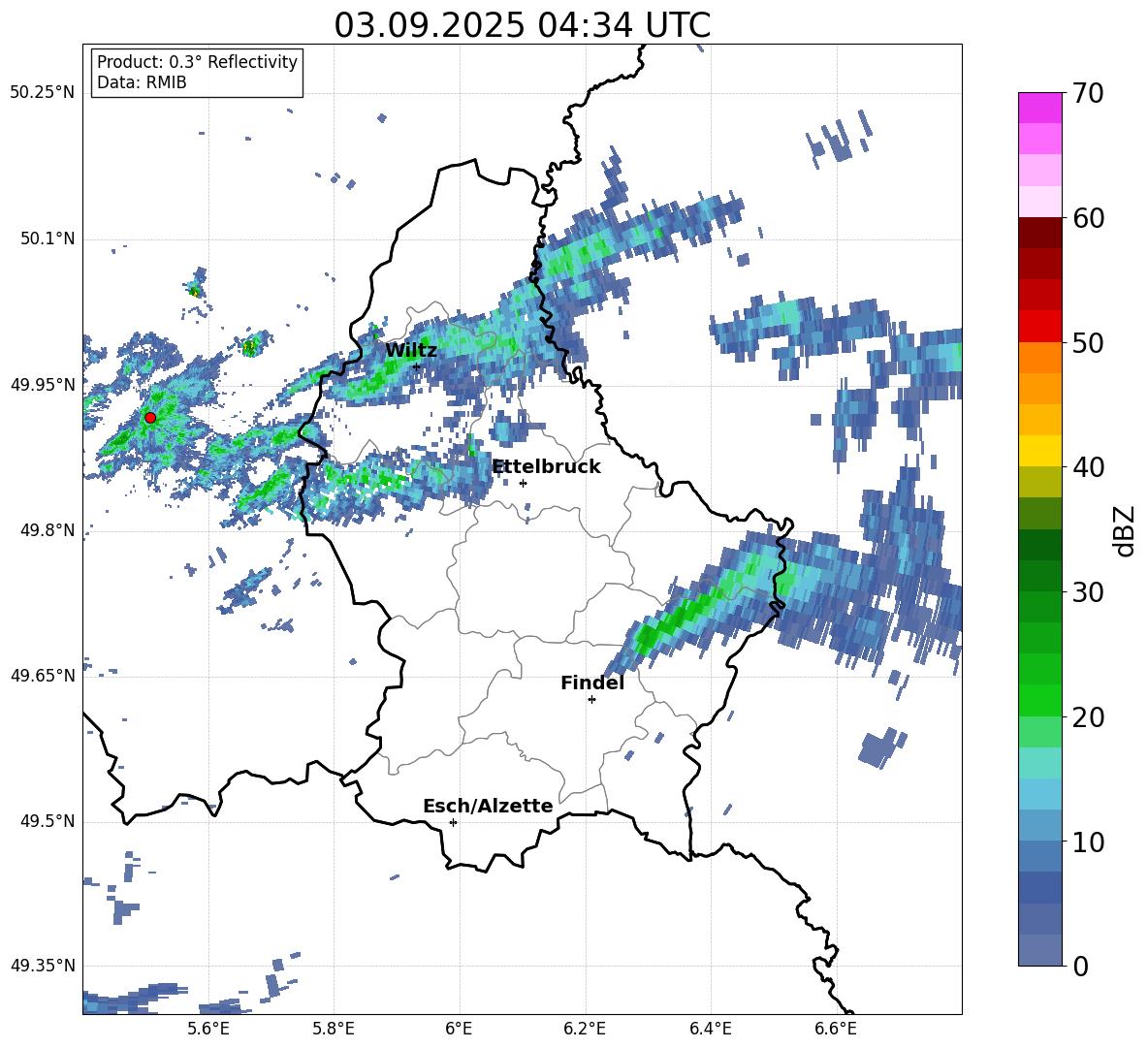Click the longitude label 6.2°E
The image size is (1148, 1048).
[x=585, y=1029]
